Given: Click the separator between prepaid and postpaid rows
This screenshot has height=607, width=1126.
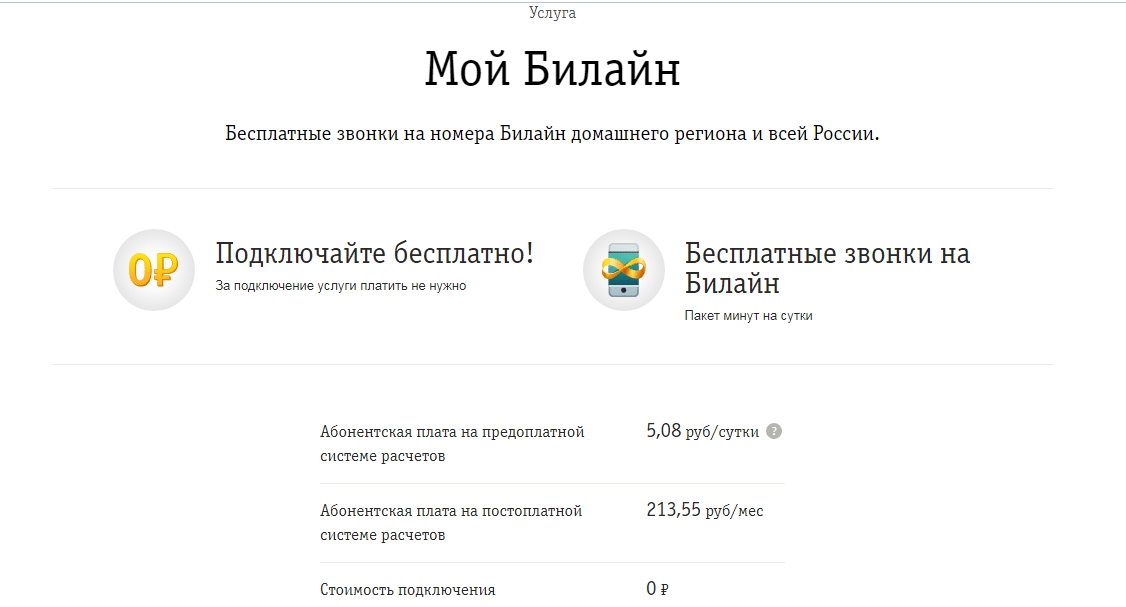Looking at the screenshot, I should (x=552, y=484).
